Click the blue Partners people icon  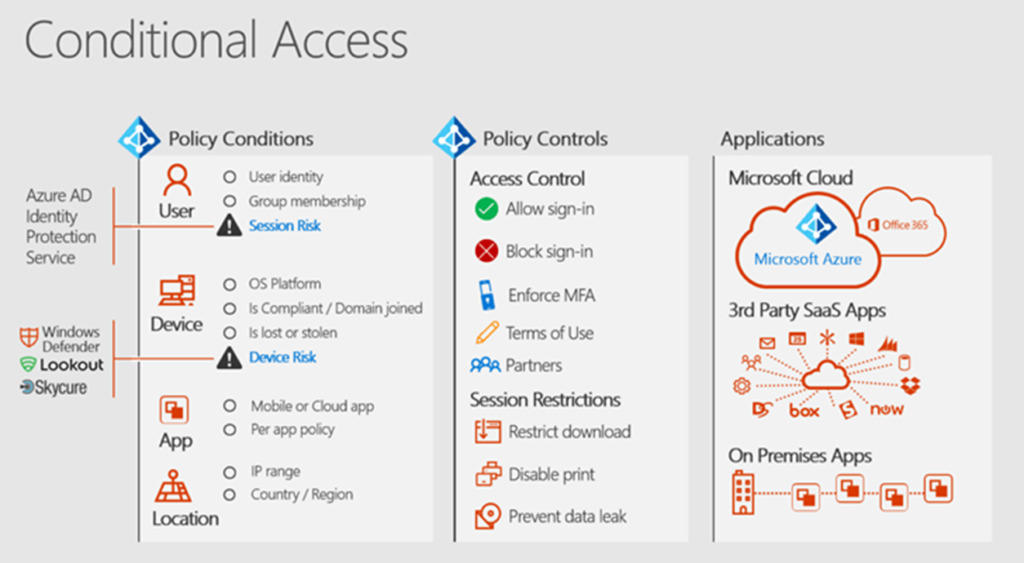(485, 364)
